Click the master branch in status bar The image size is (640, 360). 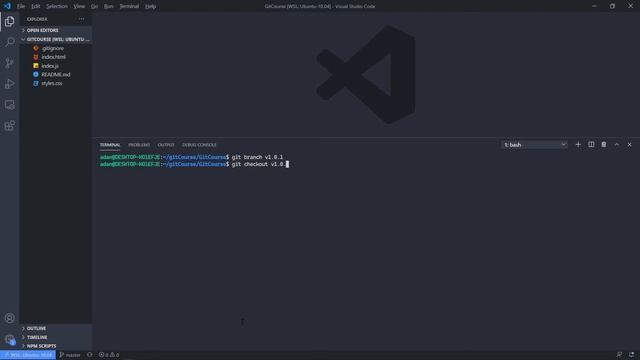tap(70, 355)
